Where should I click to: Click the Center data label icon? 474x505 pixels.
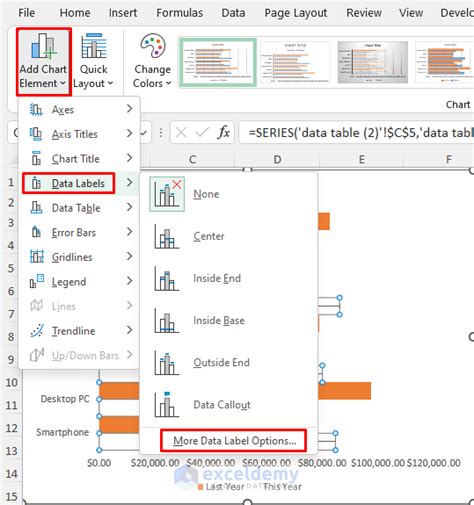[x=166, y=236]
